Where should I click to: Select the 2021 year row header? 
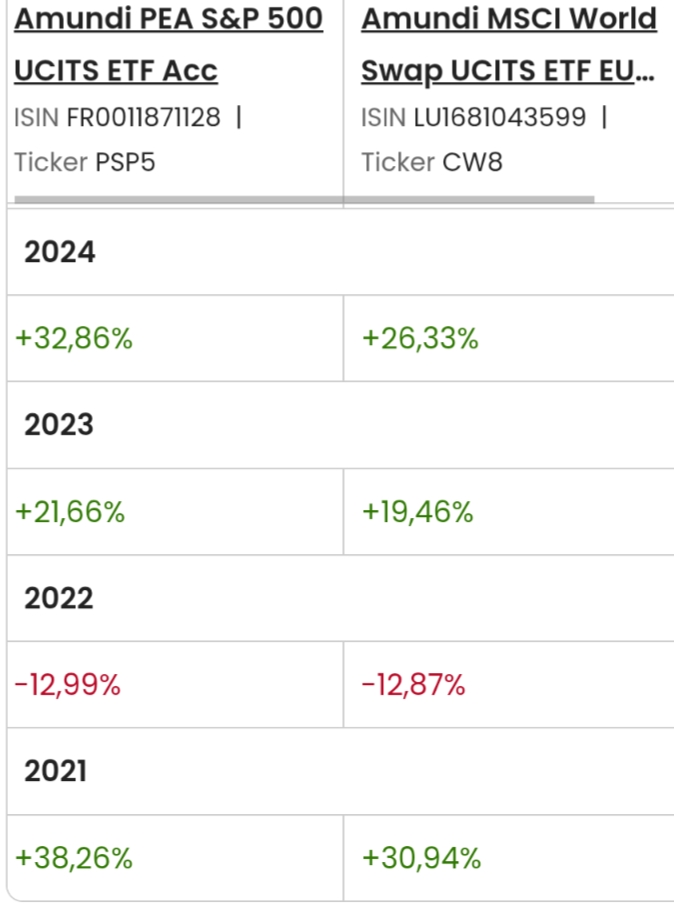click(56, 771)
